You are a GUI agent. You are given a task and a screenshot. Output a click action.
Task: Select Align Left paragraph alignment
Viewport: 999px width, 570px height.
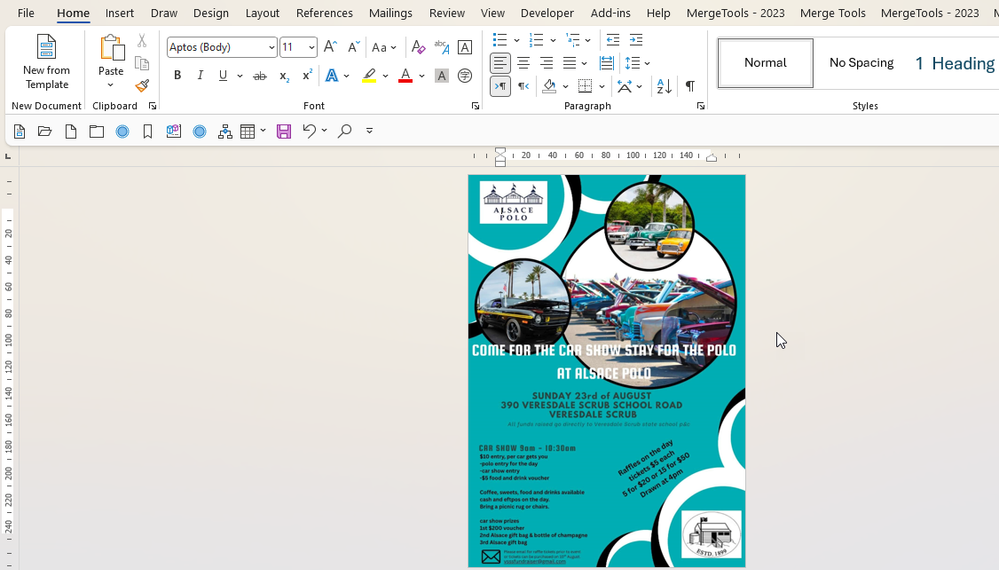500,63
